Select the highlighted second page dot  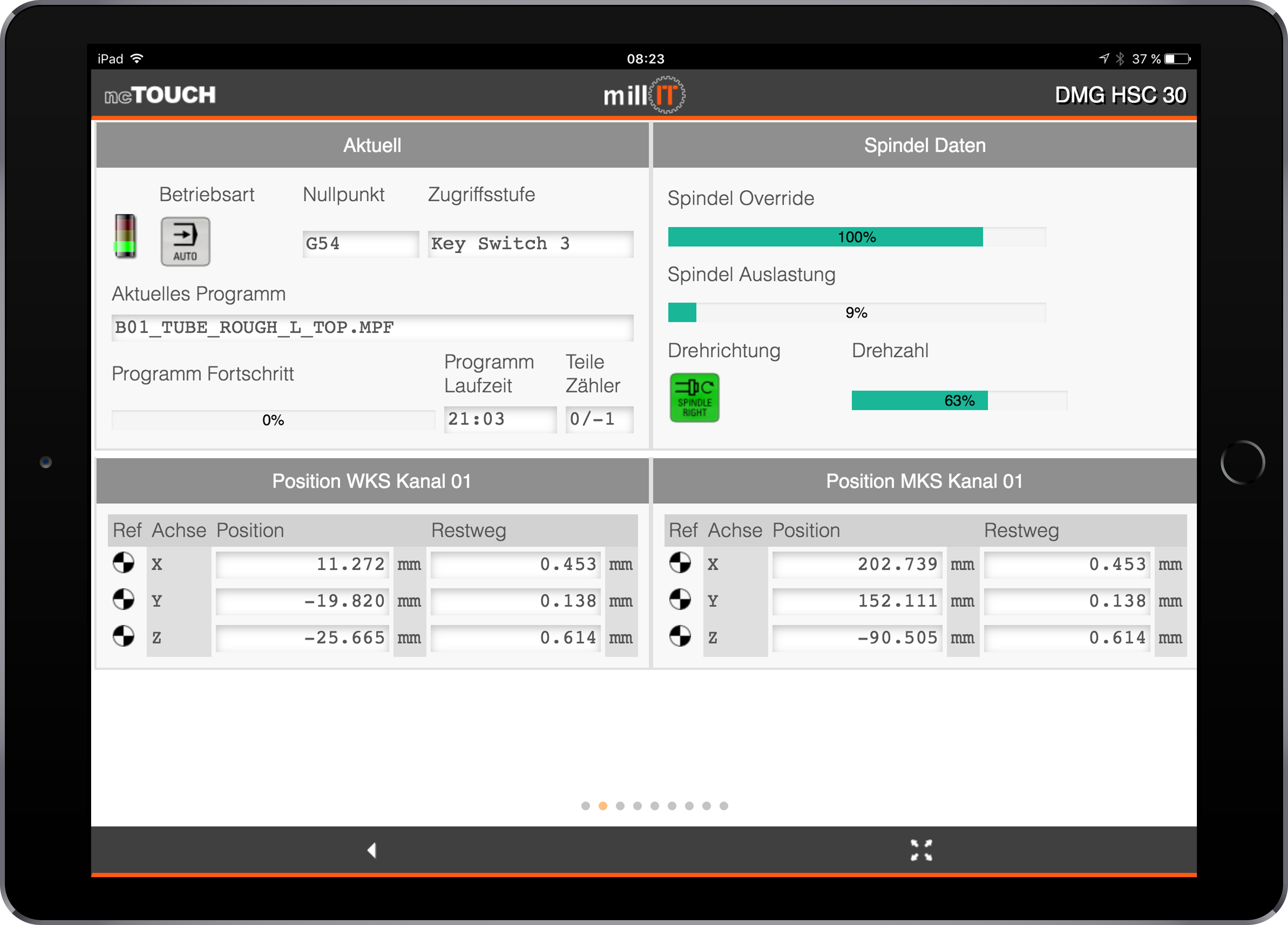(603, 806)
